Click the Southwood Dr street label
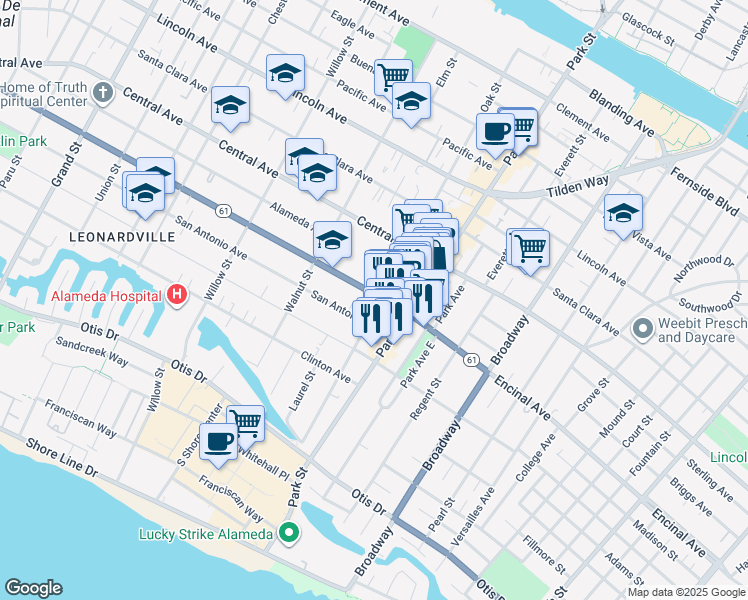Image resolution: width=748 pixels, height=600 pixels. pos(710,302)
